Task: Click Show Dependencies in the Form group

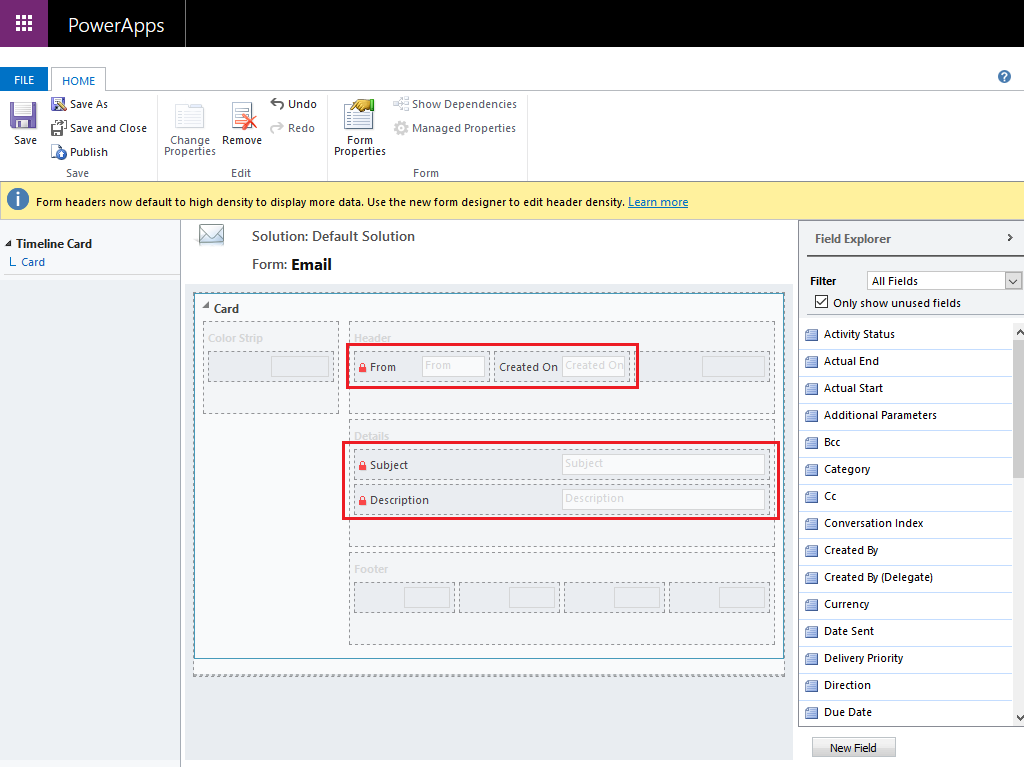Action: click(455, 104)
